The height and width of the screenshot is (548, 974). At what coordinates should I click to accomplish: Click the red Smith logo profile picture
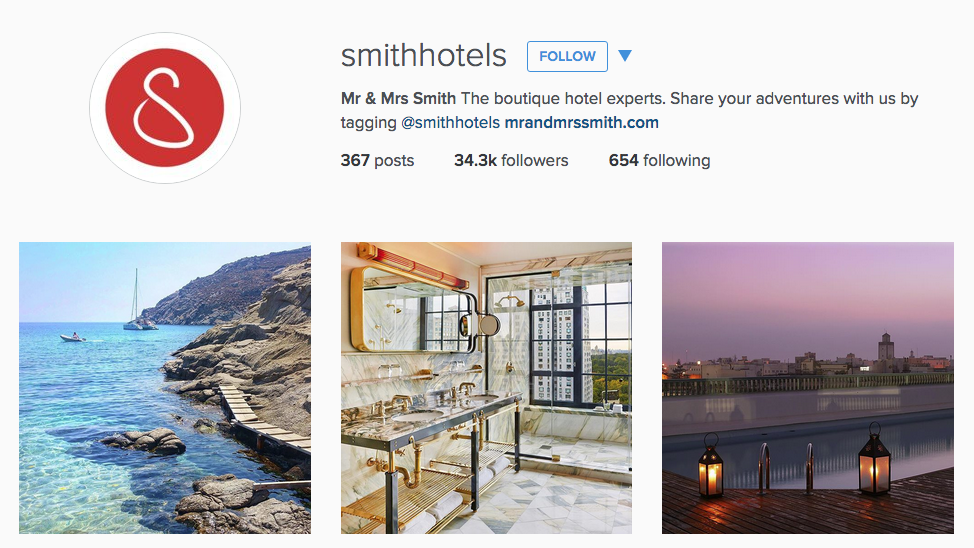coord(165,108)
